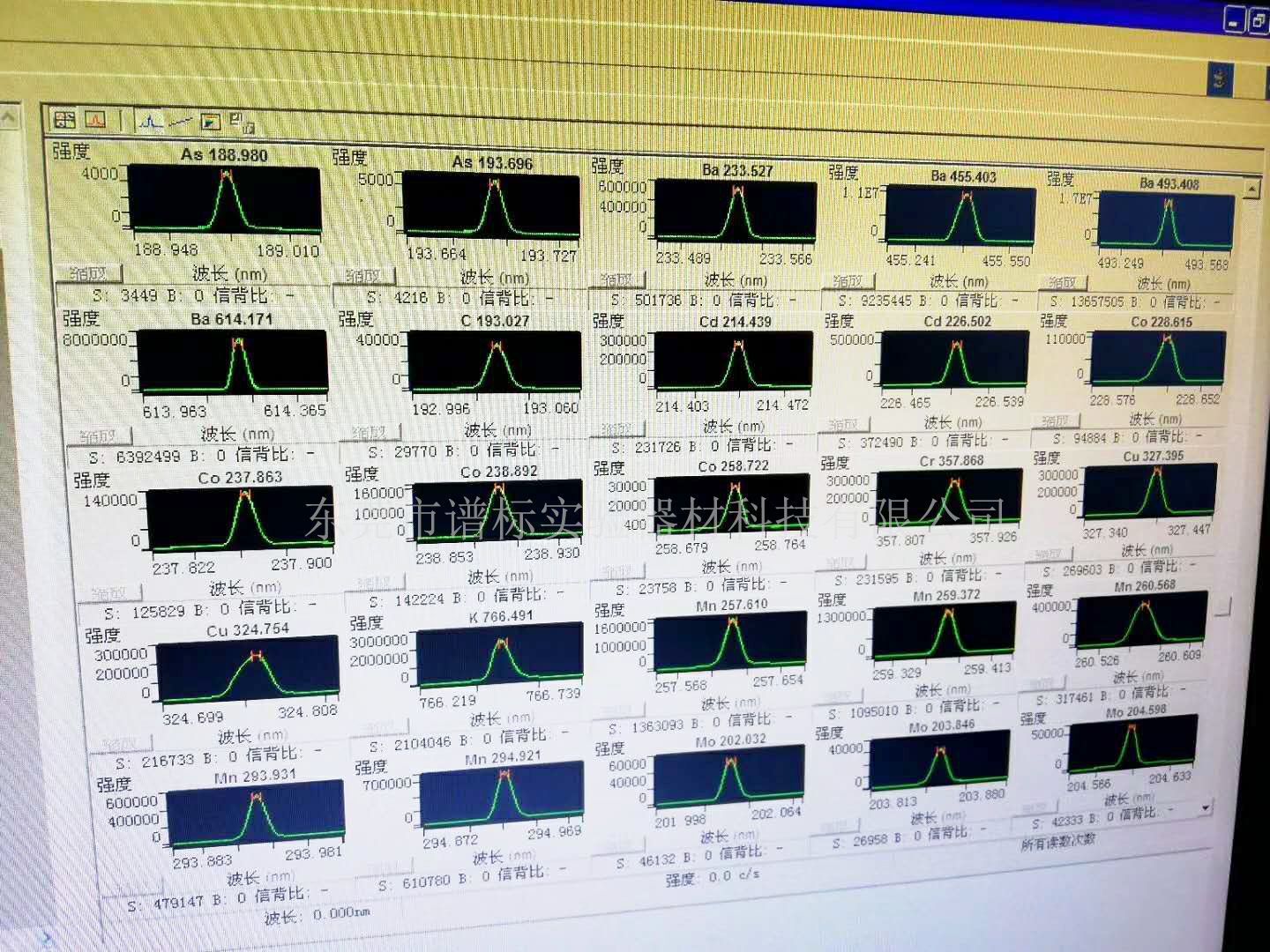Click the orange single-peak view toolbar icon
The width and height of the screenshot is (1270, 952).
(94, 119)
